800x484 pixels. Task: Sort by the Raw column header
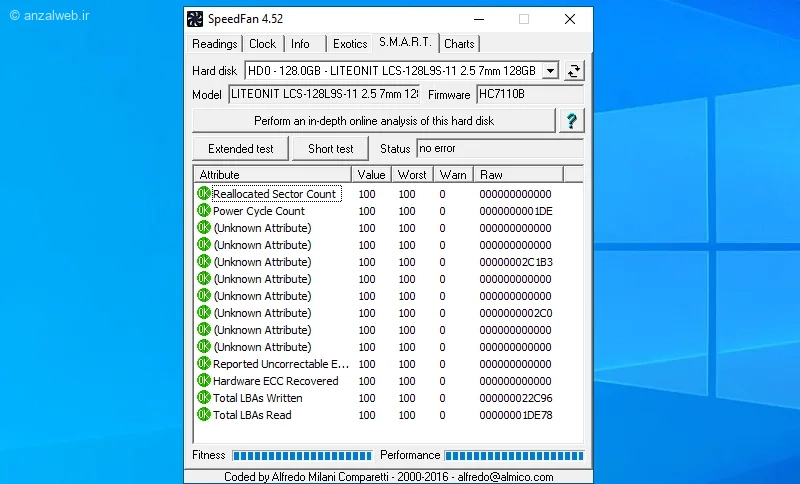(518, 175)
